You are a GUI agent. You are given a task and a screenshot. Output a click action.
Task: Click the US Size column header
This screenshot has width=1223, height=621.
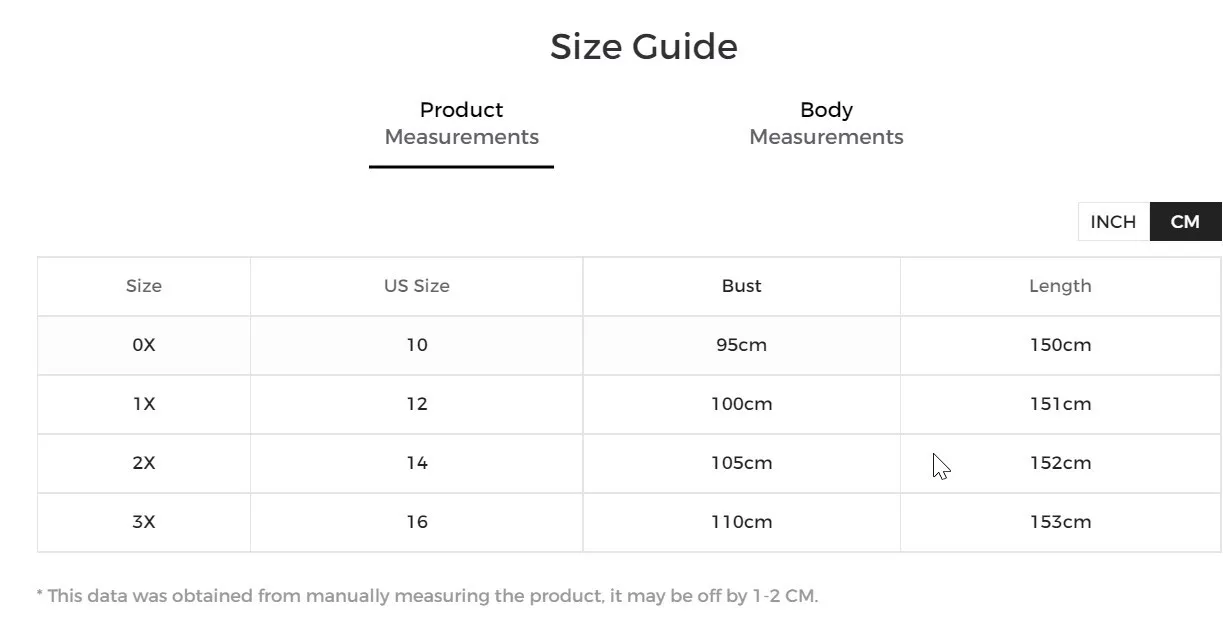click(417, 286)
